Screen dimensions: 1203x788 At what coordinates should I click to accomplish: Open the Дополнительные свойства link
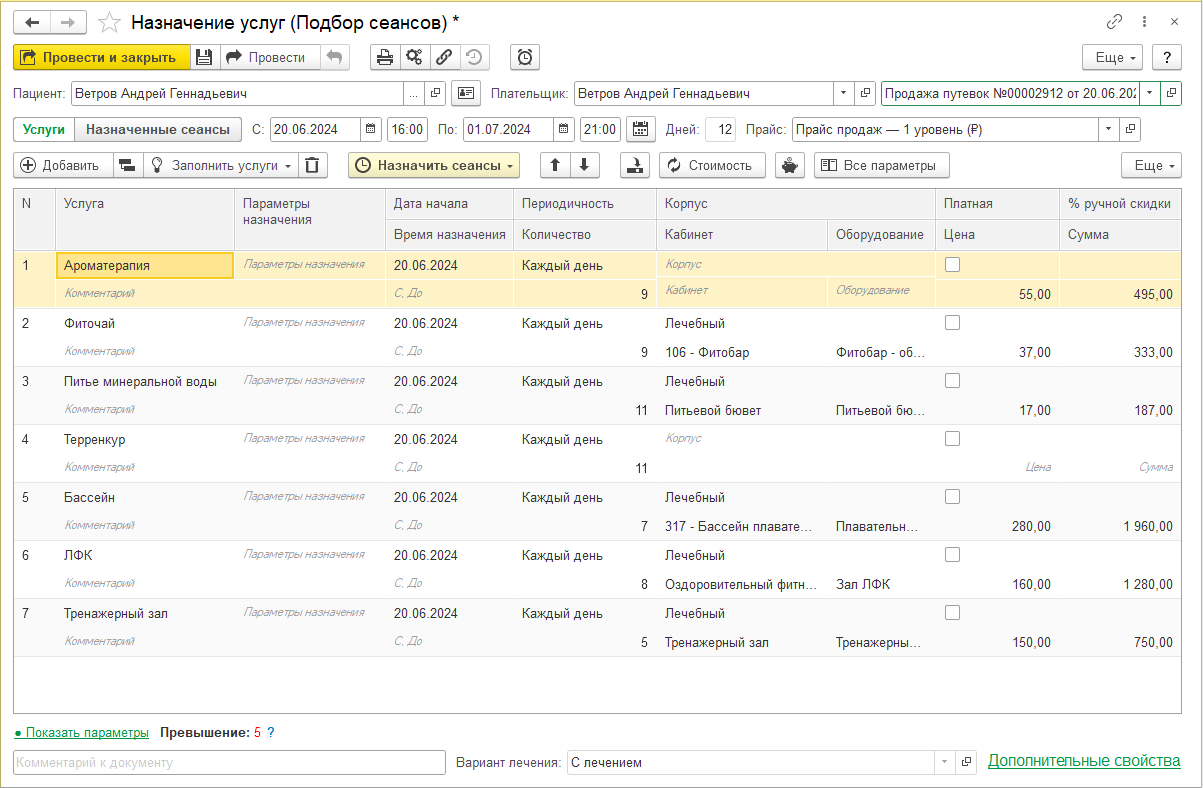tap(1084, 761)
